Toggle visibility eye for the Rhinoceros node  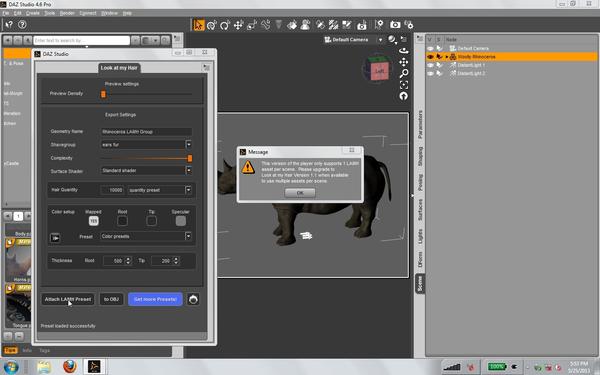point(430,57)
